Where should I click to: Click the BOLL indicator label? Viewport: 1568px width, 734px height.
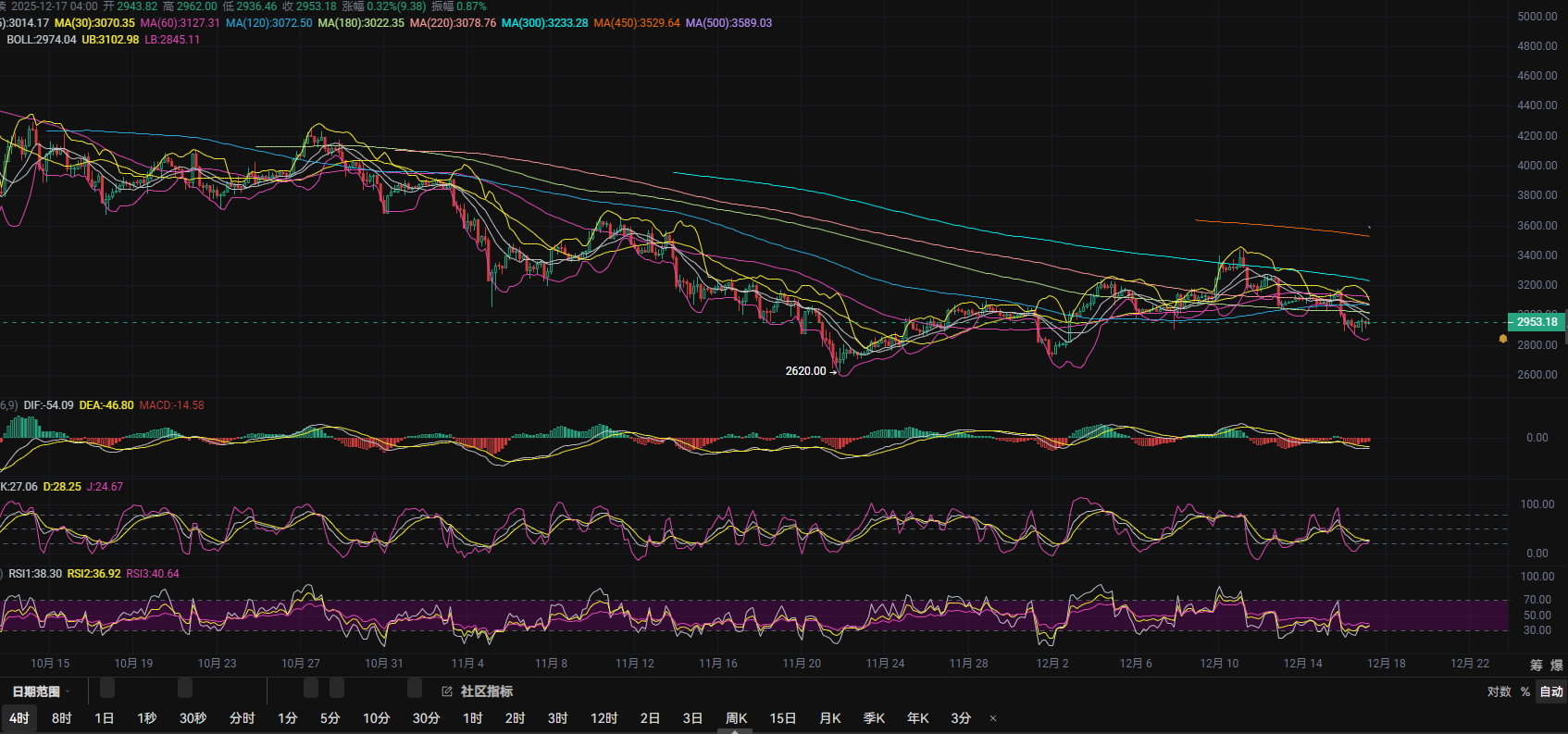coord(41,40)
